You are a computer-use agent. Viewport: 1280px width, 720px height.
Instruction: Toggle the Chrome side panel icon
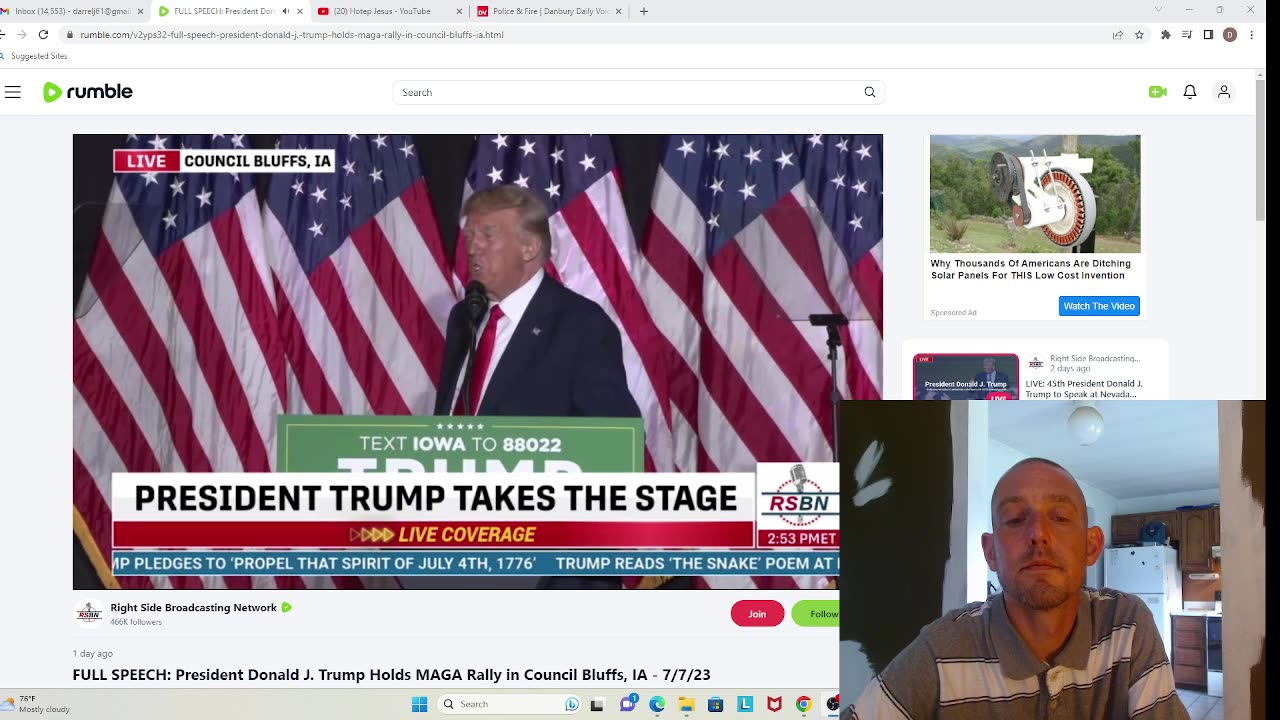1208,34
